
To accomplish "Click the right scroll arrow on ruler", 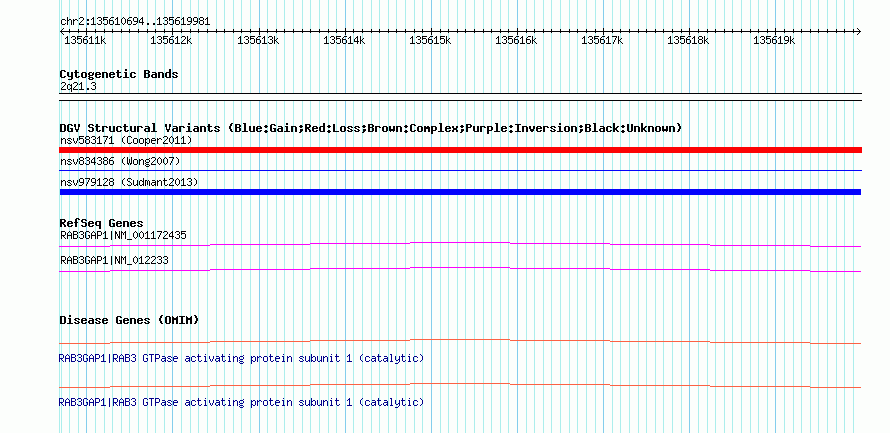I will [x=858, y=31].
